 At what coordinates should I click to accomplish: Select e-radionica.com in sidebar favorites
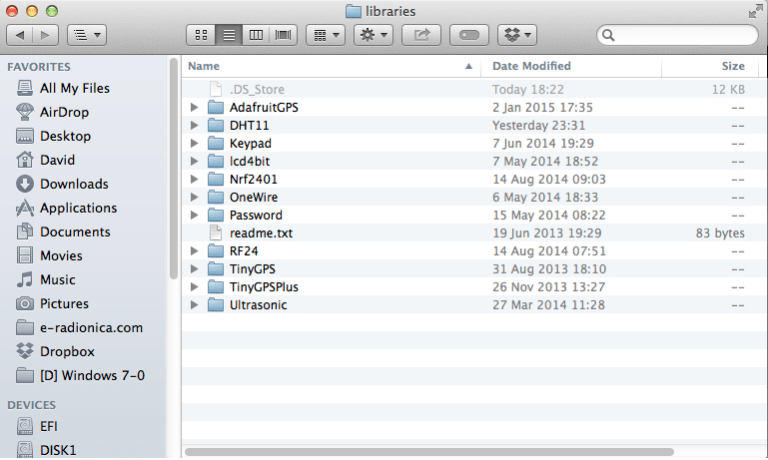pos(91,328)
